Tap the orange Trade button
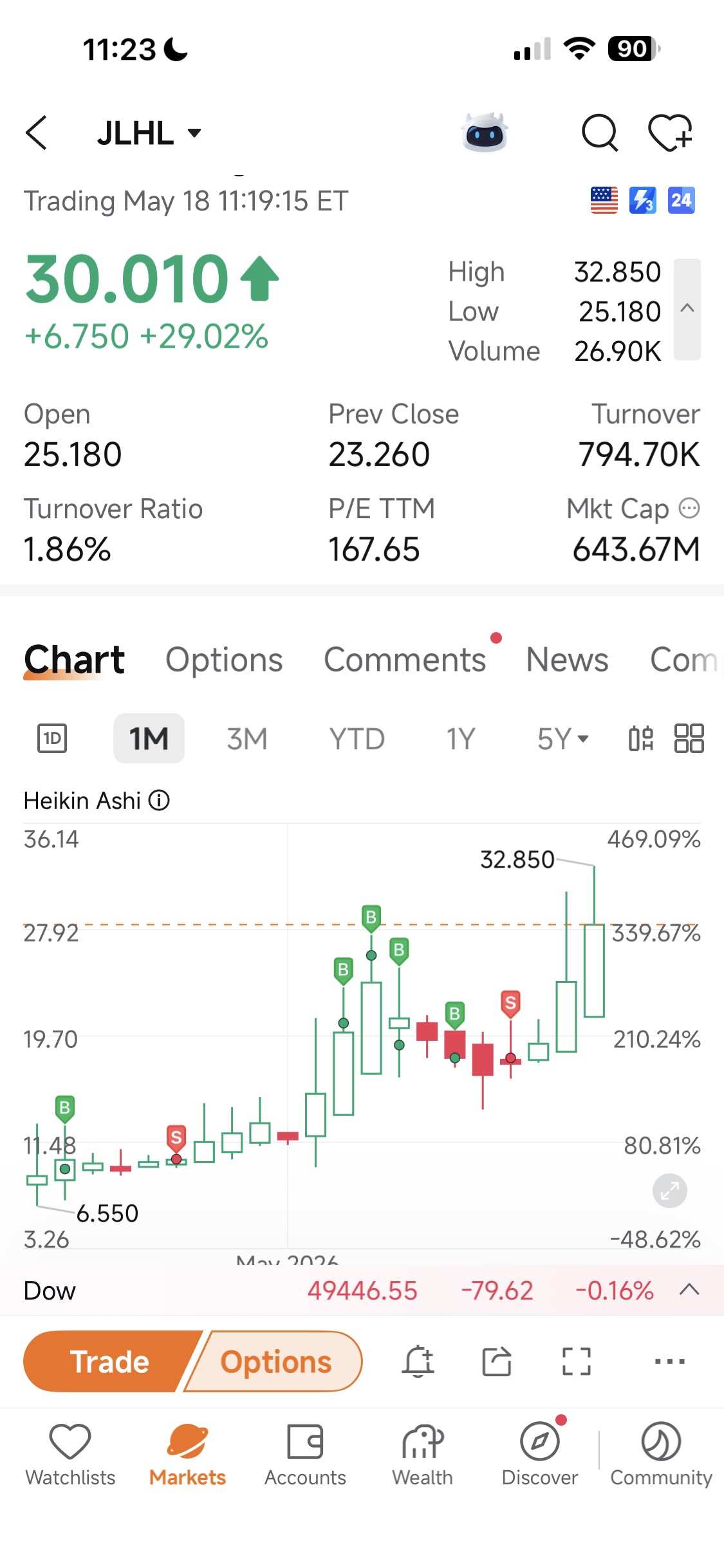 tap(109, 1361)
